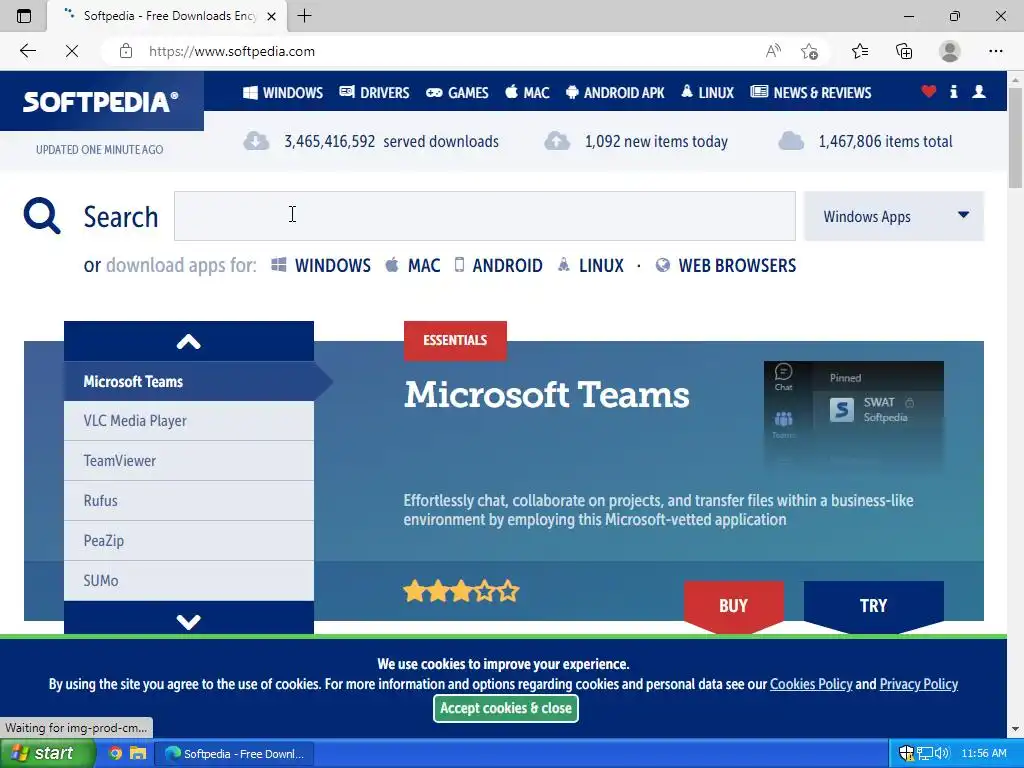1024x768 pixels.
Task: Select PeaZip in featured list
Action: pos(189,541)
